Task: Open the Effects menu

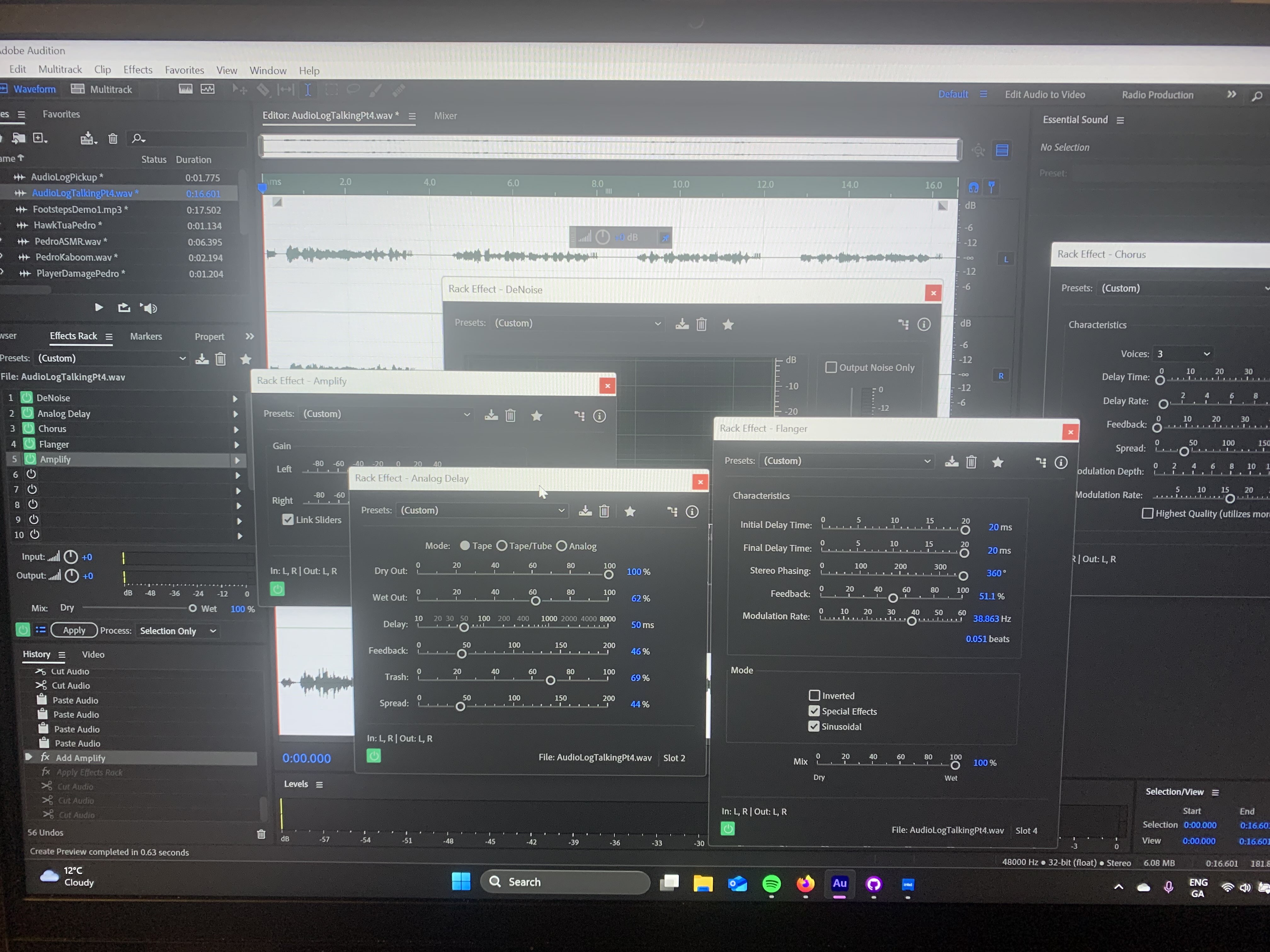Action: 138,70
